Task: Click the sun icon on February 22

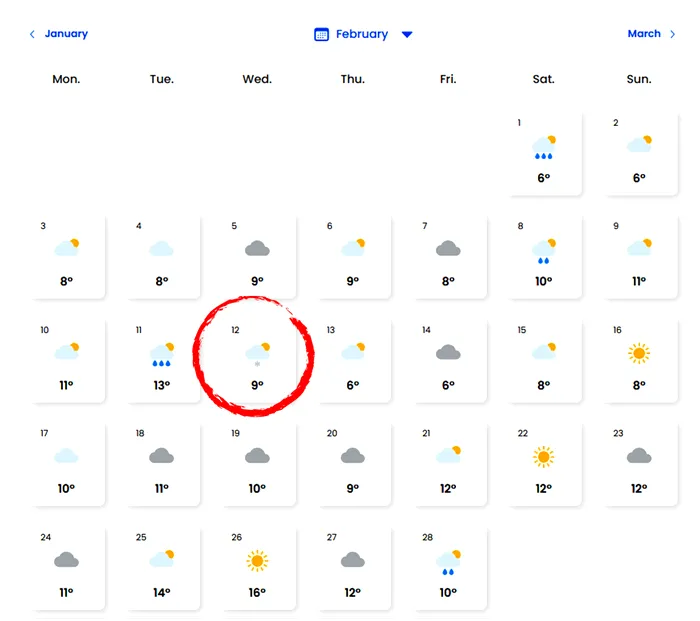Action: (543, 457)
